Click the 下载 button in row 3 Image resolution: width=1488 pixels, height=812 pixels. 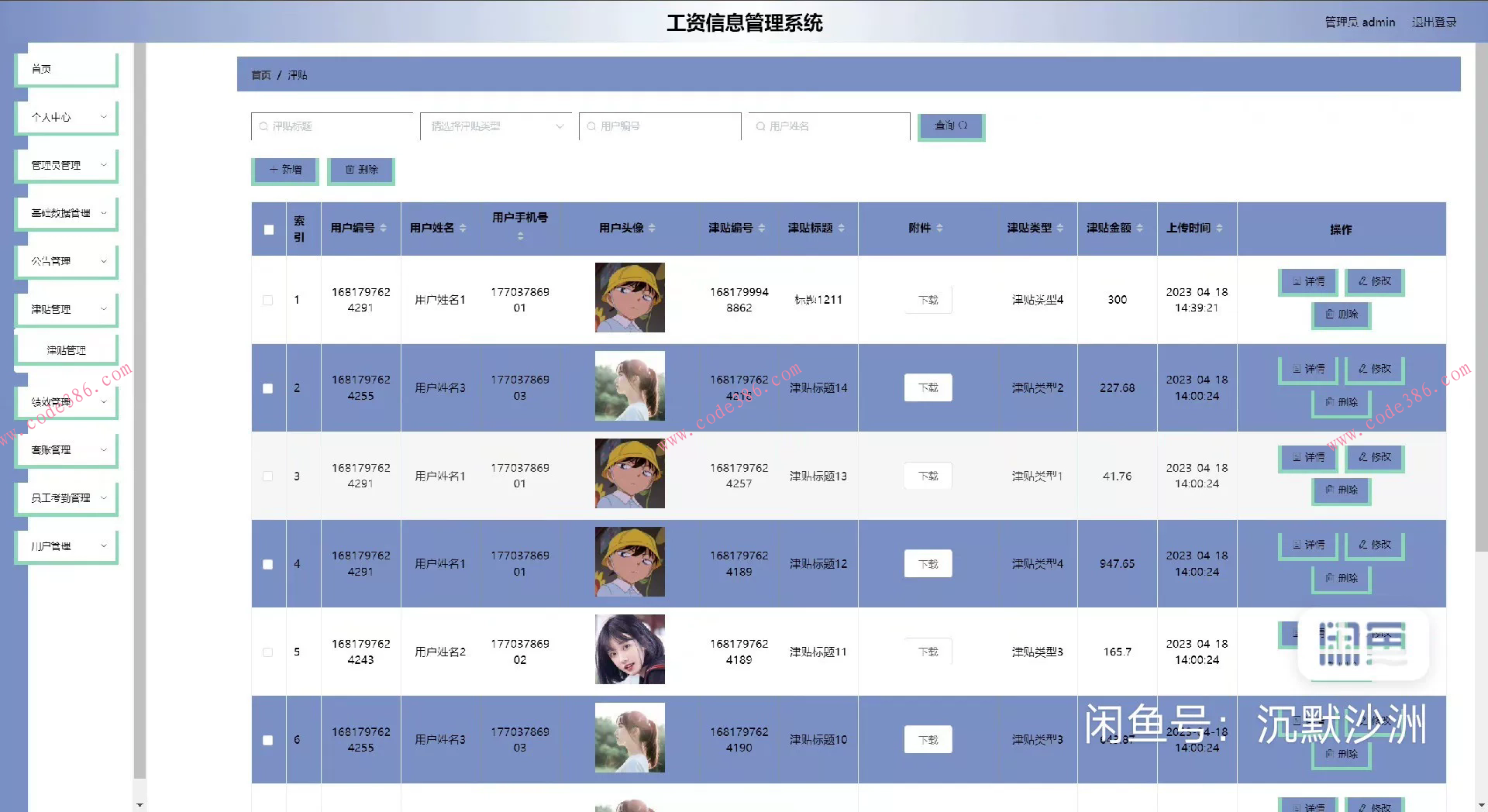pyautogui.click(x=927, y=475)
